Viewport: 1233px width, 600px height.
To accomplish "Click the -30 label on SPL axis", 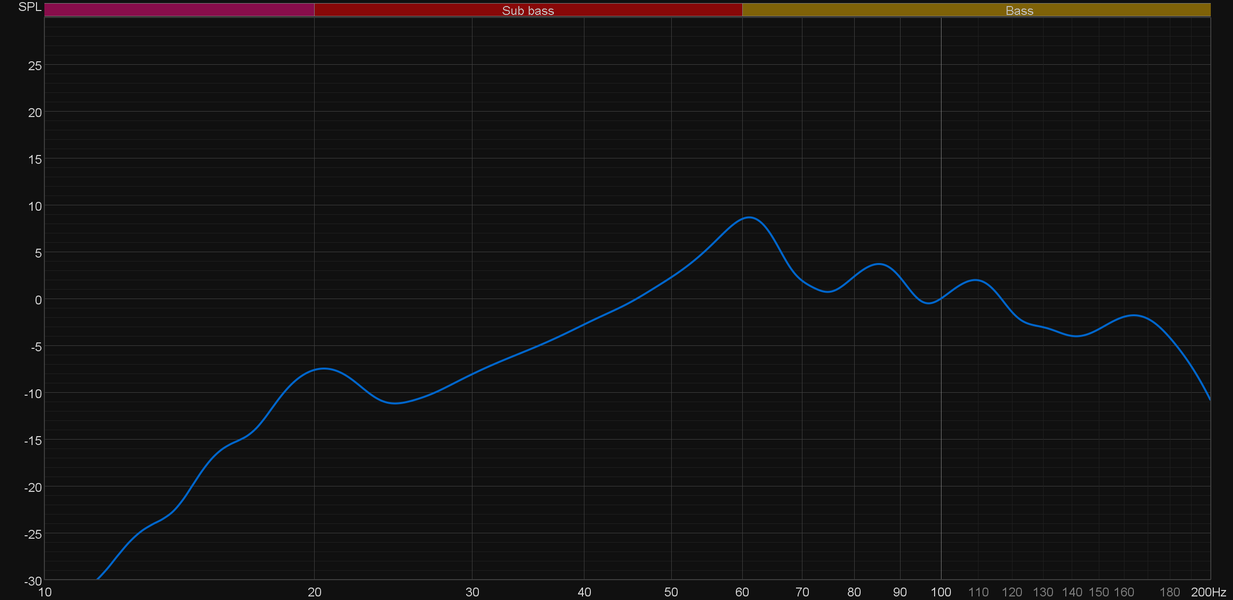I will coord(33,580).
